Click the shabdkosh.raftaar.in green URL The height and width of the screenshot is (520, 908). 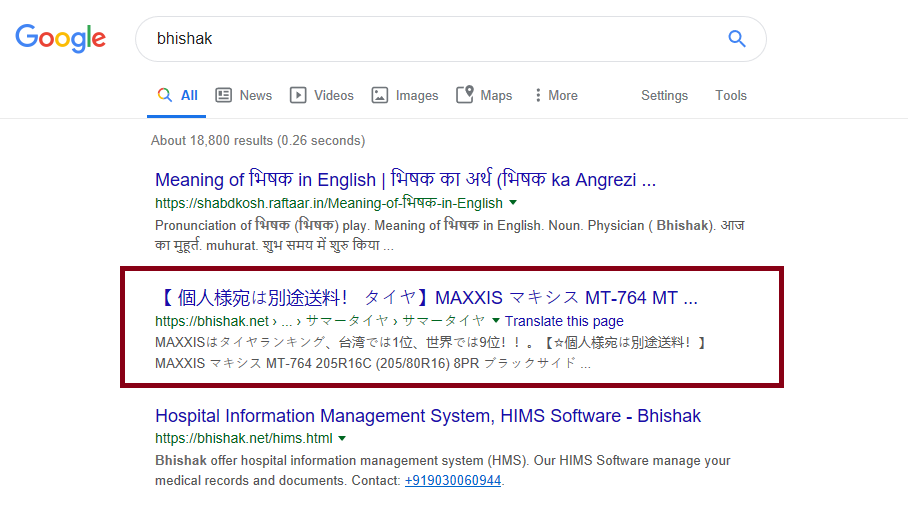pyautogui.click(x=328, y=203)
